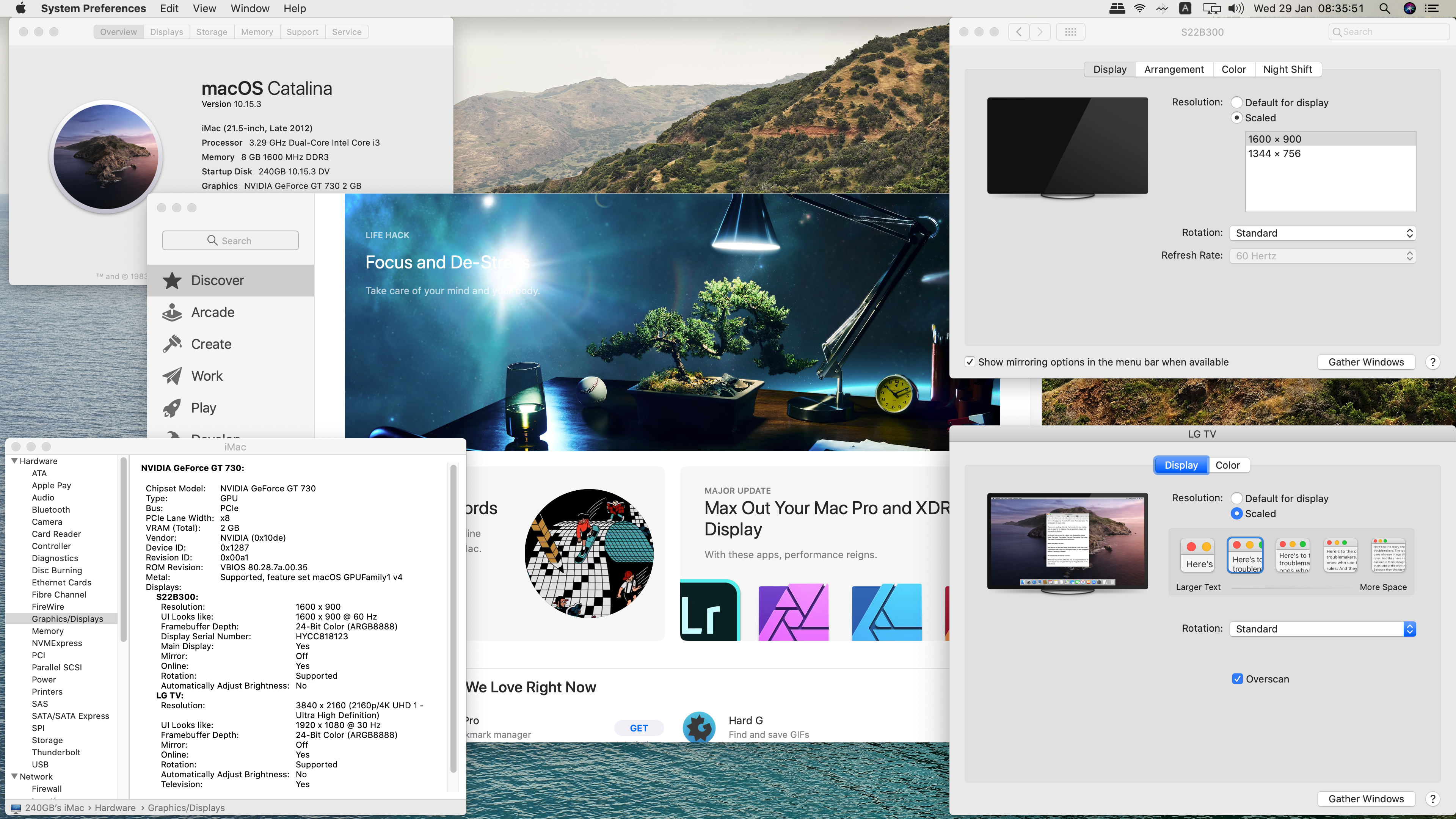
Task: Open Siri from the menu bar
Action: pyautogui.click(x=1410, y=8)
